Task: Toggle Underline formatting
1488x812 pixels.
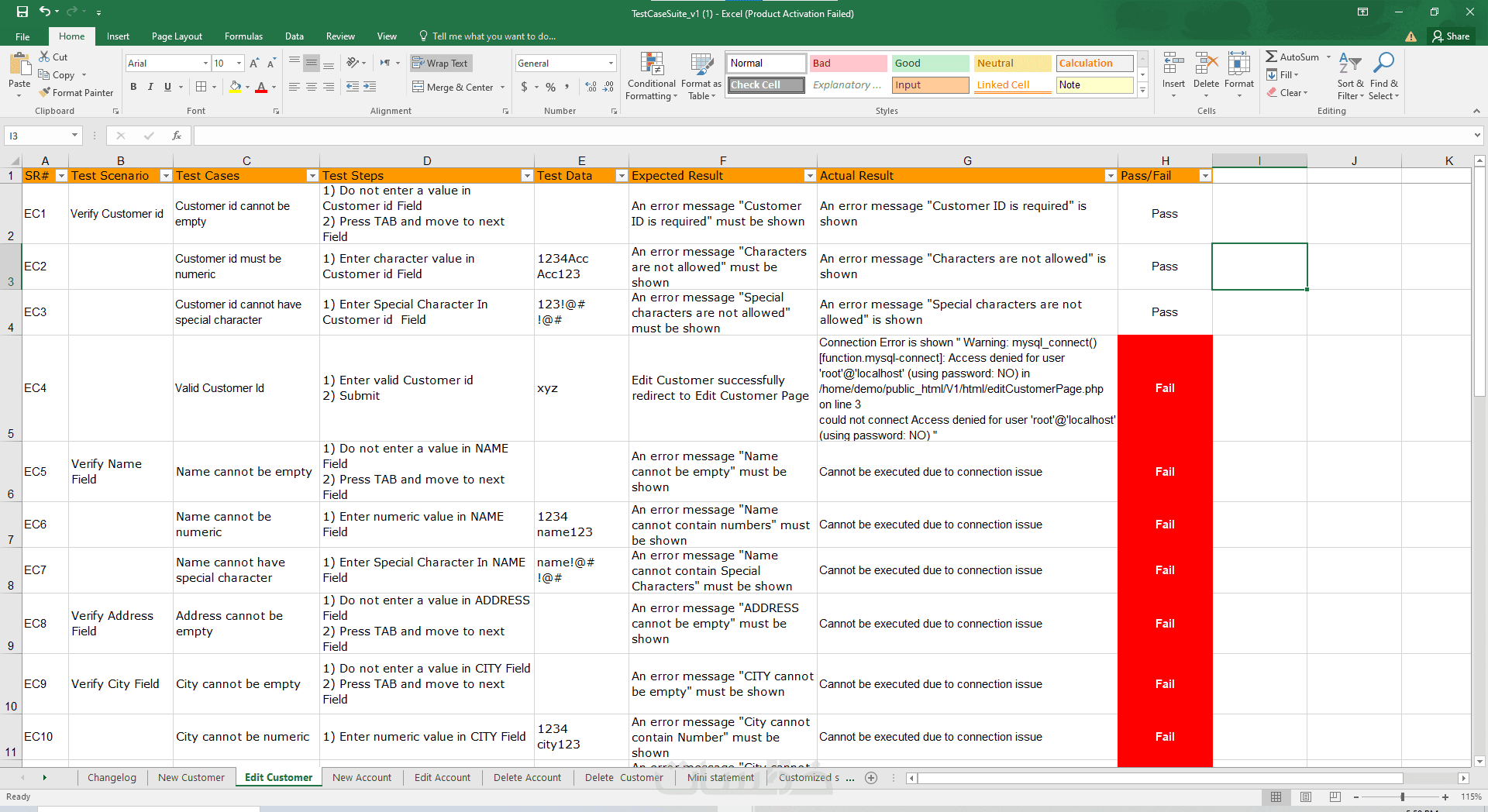Action: point(167,87)
